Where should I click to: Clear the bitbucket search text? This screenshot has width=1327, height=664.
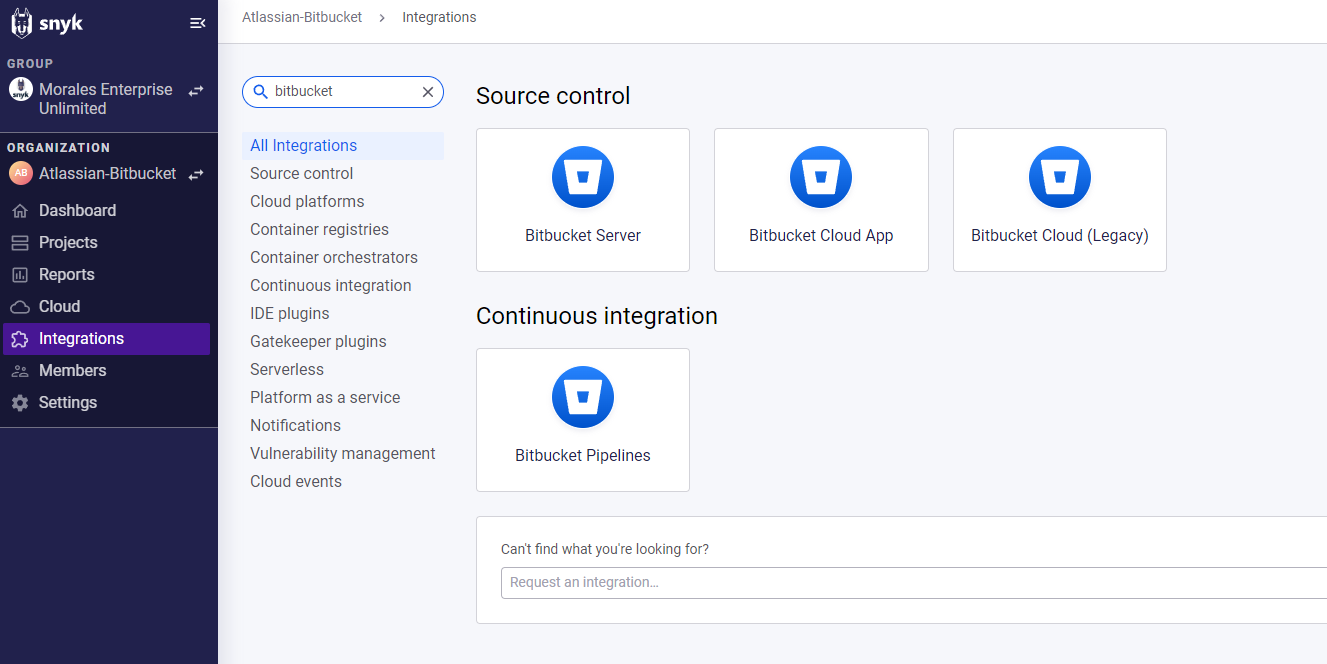point(428,91)
